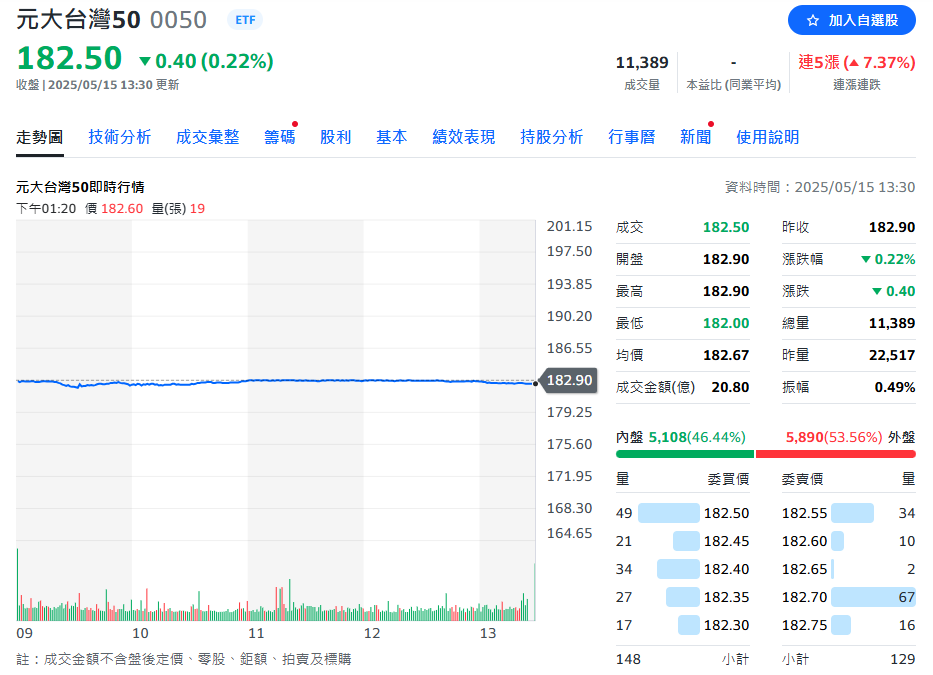Click the 外盤 value 5,890(53.56%)
933x675 pixels.
click(834, 438)
